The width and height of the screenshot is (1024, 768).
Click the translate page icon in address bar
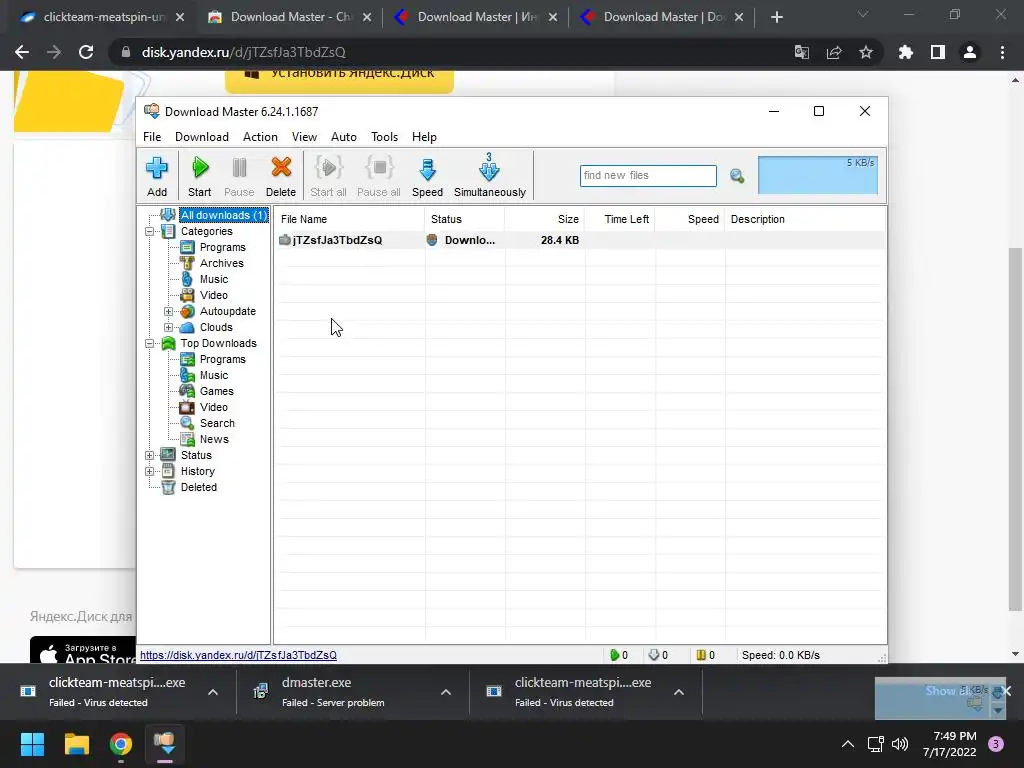801,52
